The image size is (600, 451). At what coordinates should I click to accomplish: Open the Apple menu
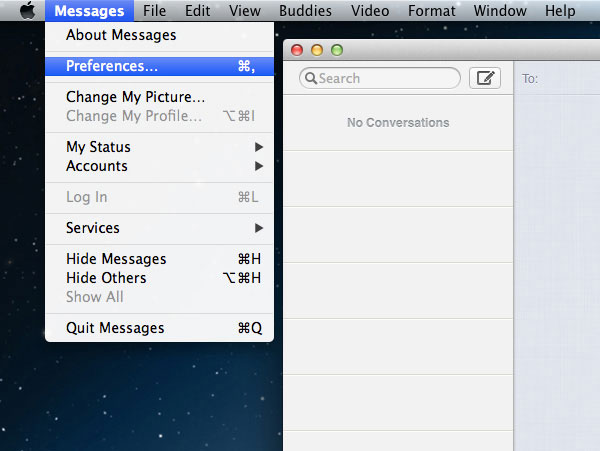pos(28,10)
